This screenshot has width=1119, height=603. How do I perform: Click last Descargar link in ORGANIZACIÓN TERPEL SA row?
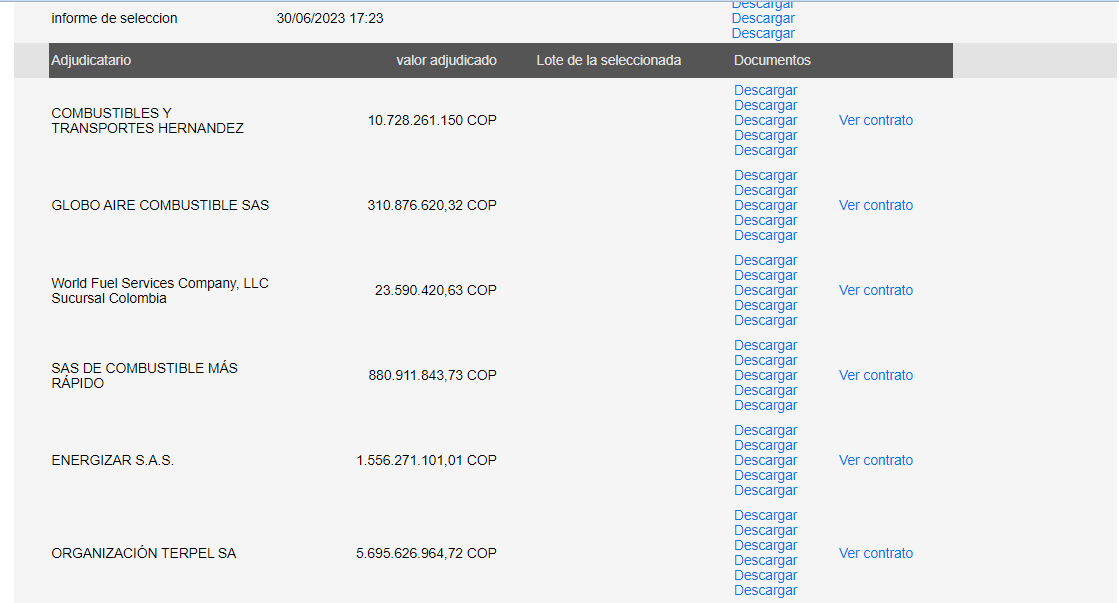(x=765, y=589)
